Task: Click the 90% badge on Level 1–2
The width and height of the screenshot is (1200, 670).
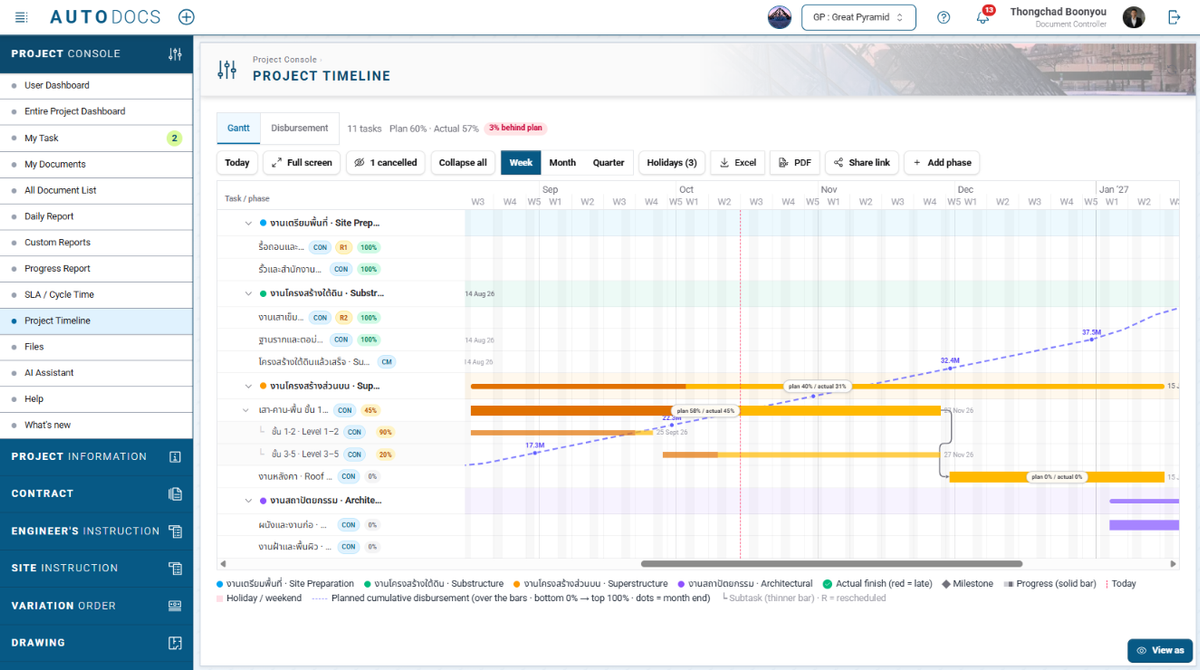Action: pos(385,432)
